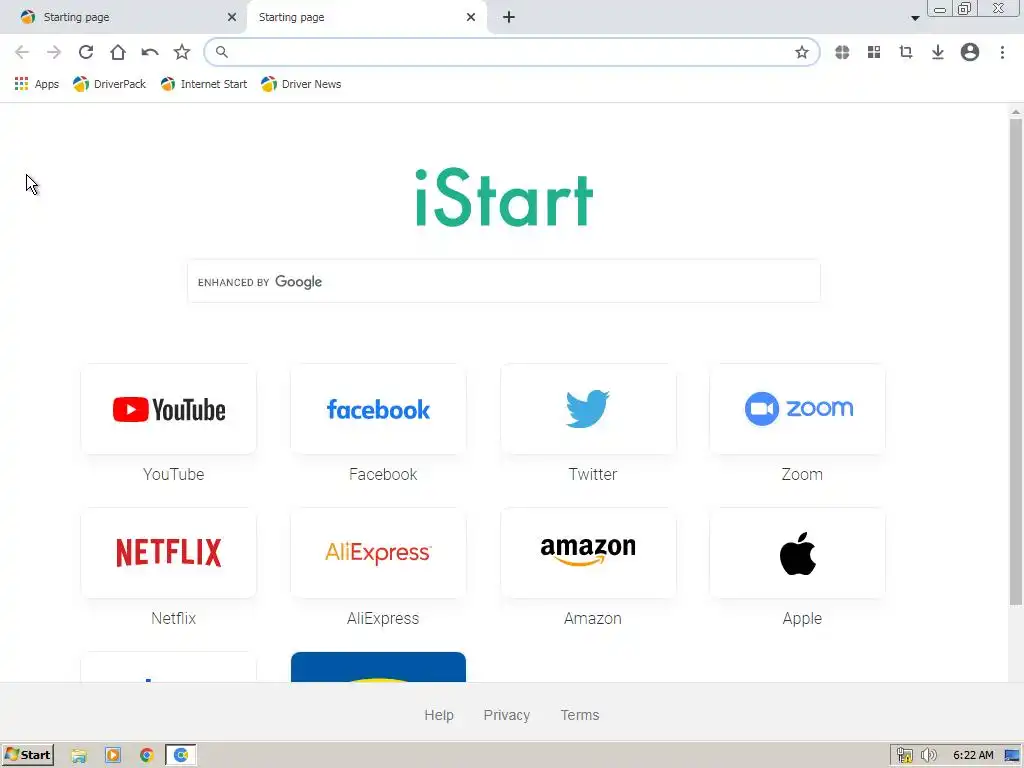Open the AliExpress shortcut tile

click(378, 552)
